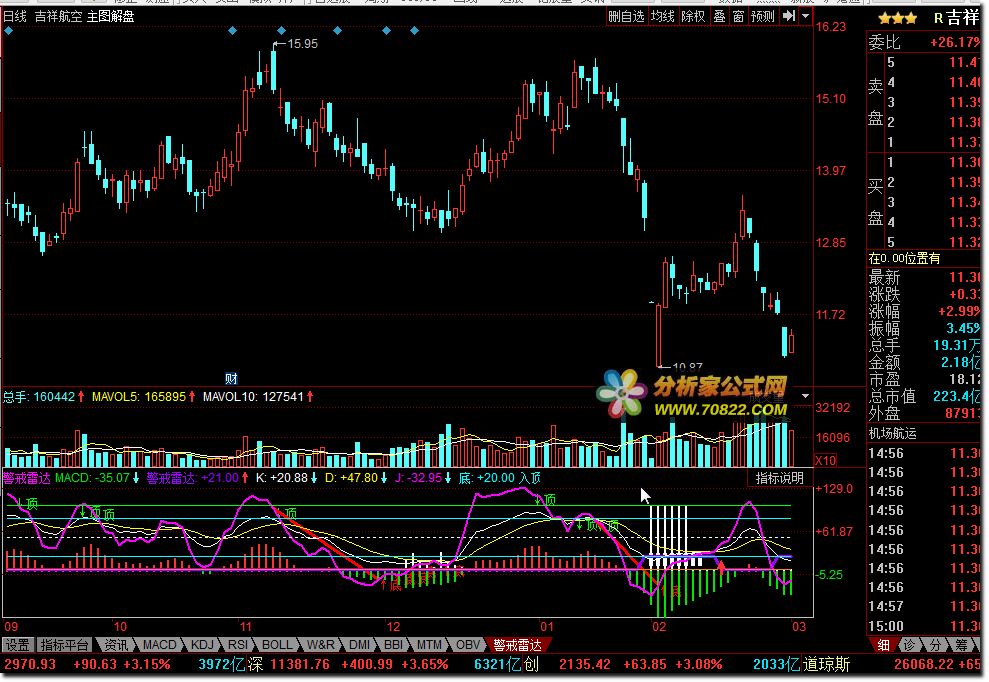Select the KDJ indicator tab
Screen dimensions: 989x682
[202, 645]
